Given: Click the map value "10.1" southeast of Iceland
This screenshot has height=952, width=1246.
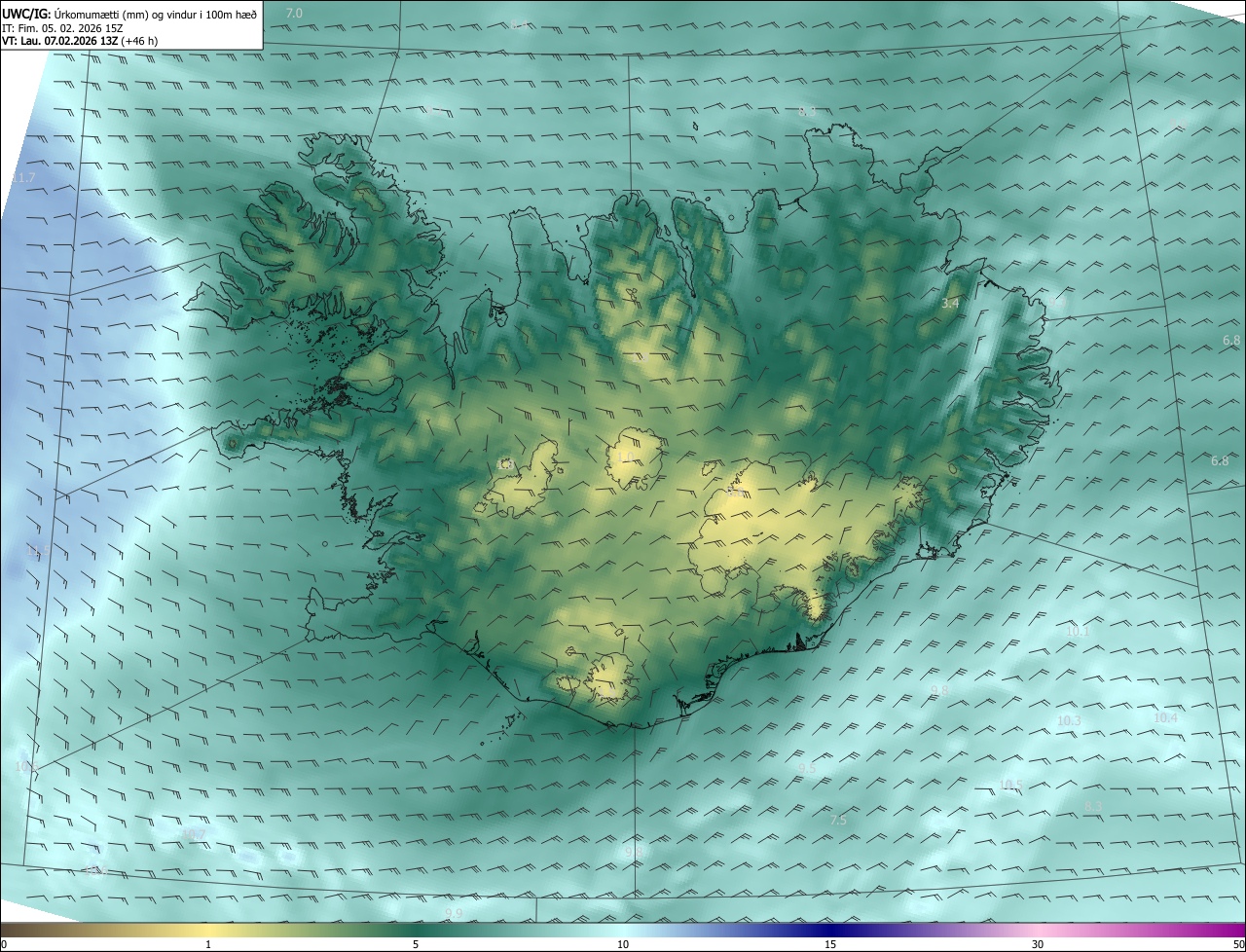Looking at the screenshot, I should pyautogui.click(x=1078, y=632).
